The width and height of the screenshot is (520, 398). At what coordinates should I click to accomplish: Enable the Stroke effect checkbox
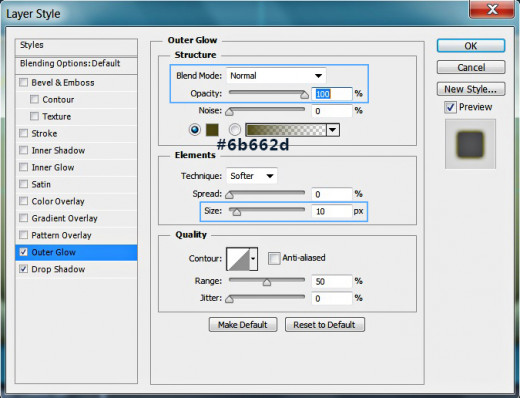point(23,133)
